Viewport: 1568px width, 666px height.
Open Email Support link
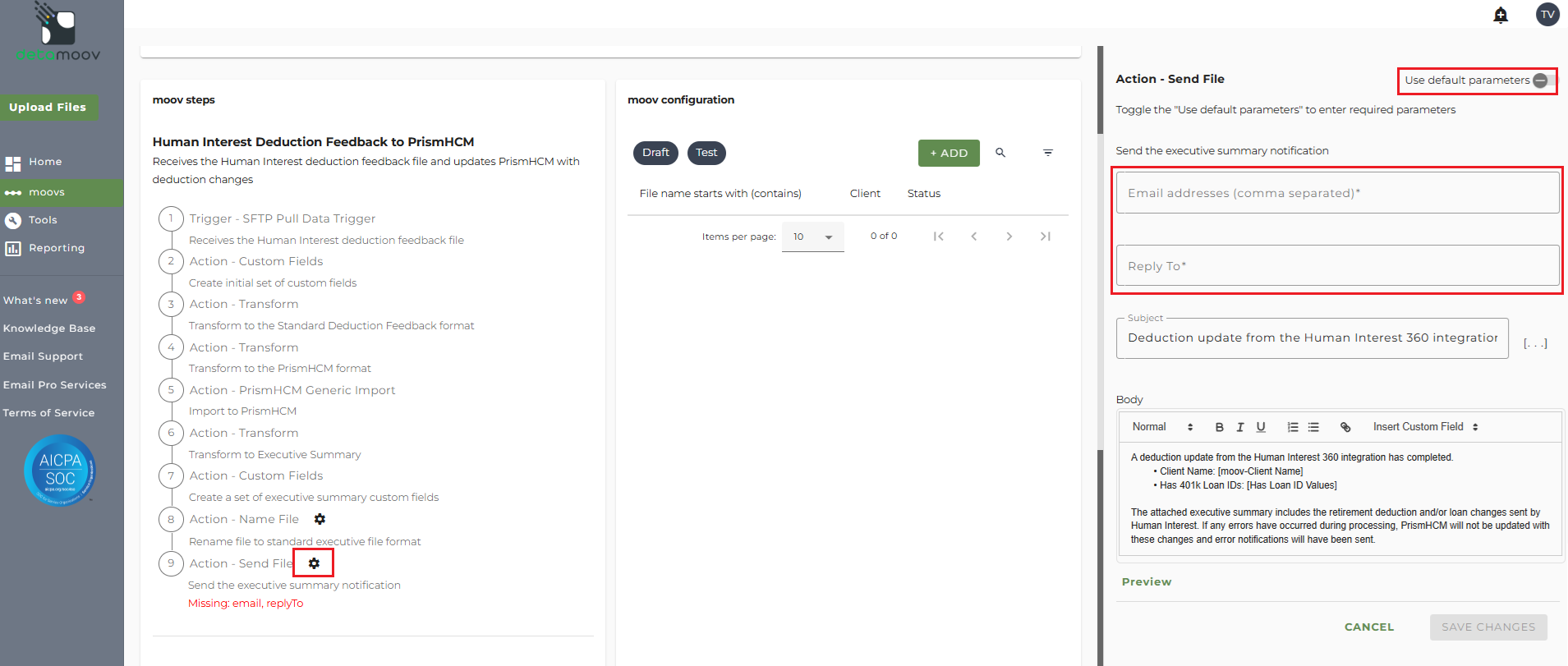click(43, 356)
